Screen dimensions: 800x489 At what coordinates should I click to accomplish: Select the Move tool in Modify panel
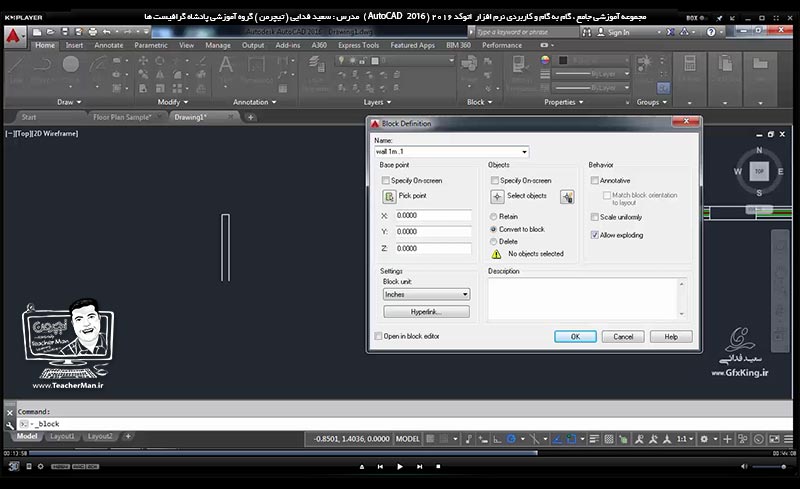[x=143, y=61]
